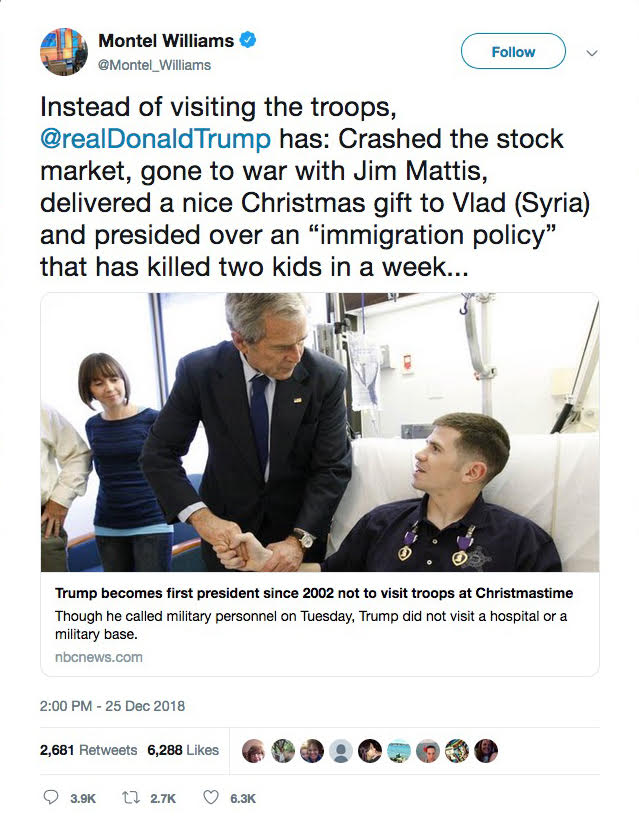Open @Montel_Williams handle
The width and height of the screenshot is (639, 831).
(x=155, y=65)
